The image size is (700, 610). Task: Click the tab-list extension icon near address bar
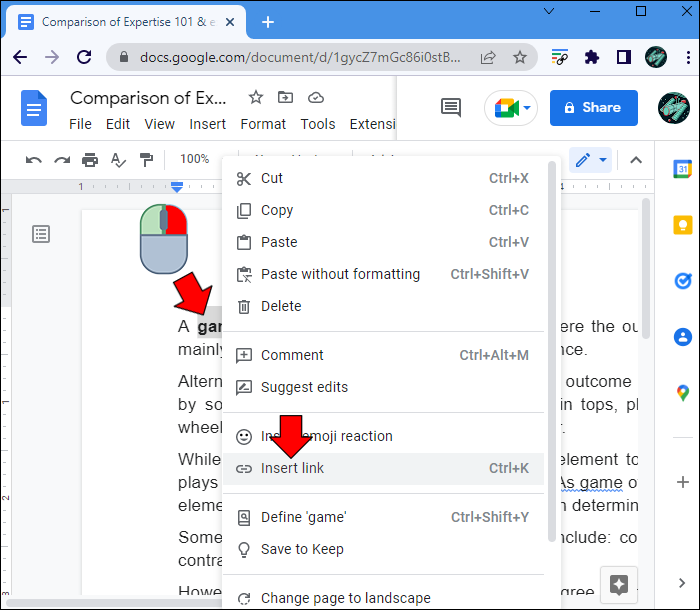[x=560, y=57]
